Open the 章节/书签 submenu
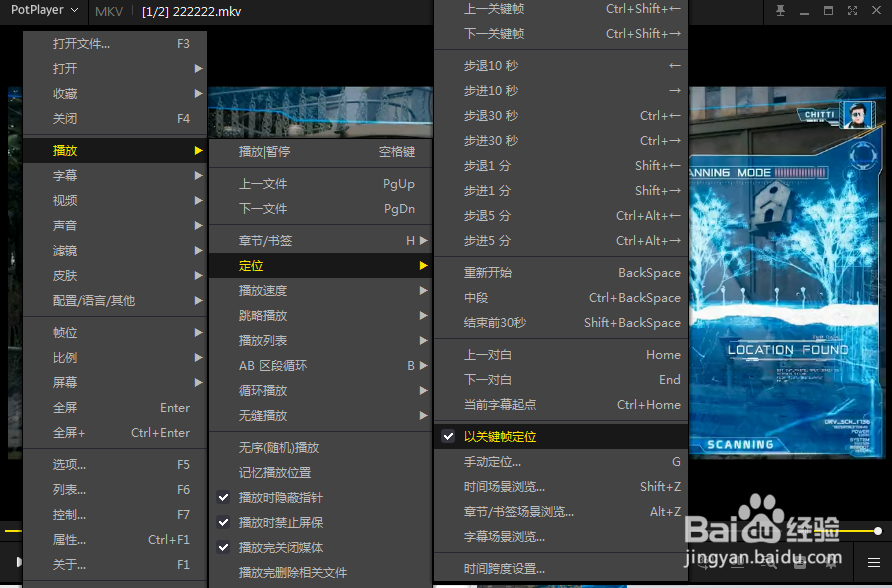This screenshot has height=588, width=892. point(321,241)
